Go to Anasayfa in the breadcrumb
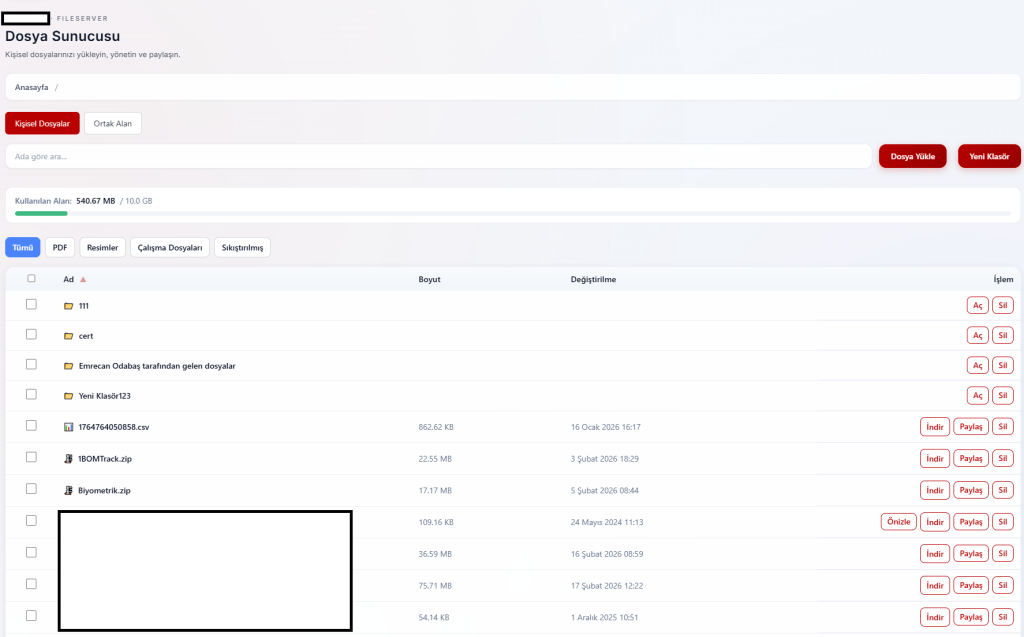Viewport: 1024px width, 637px height. click(31, 87)
